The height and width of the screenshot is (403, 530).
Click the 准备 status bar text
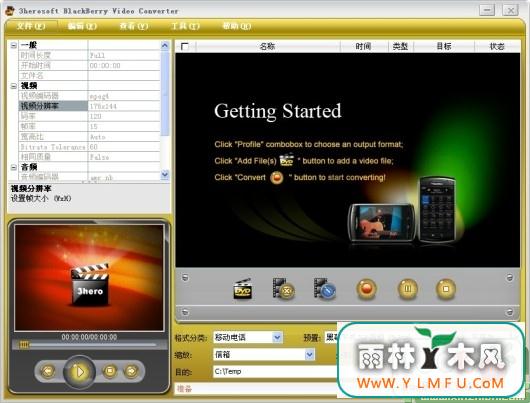pyautogui.click(x=185, y=389)
